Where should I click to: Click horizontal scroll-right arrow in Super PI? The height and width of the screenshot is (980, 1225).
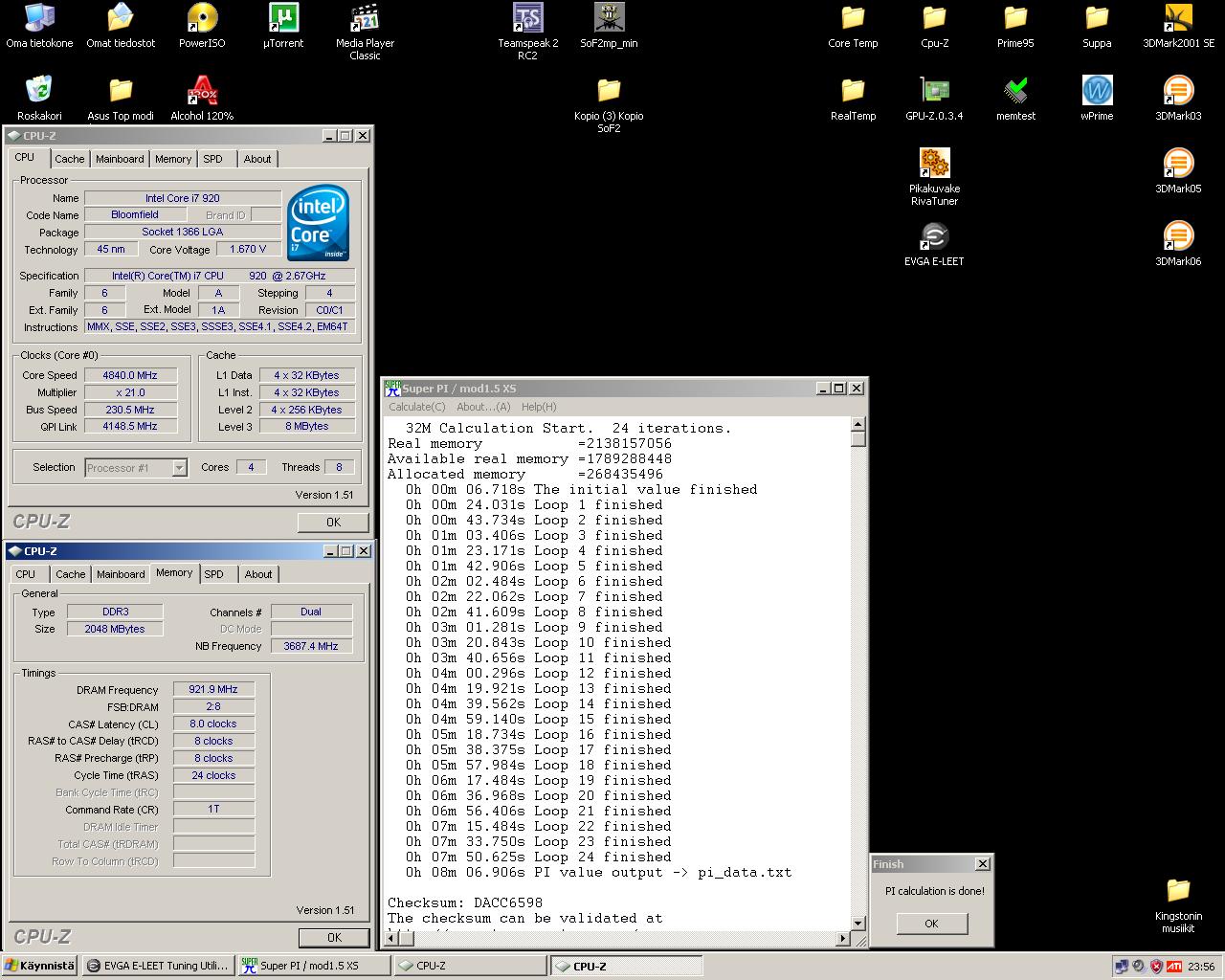pos(843,938)
